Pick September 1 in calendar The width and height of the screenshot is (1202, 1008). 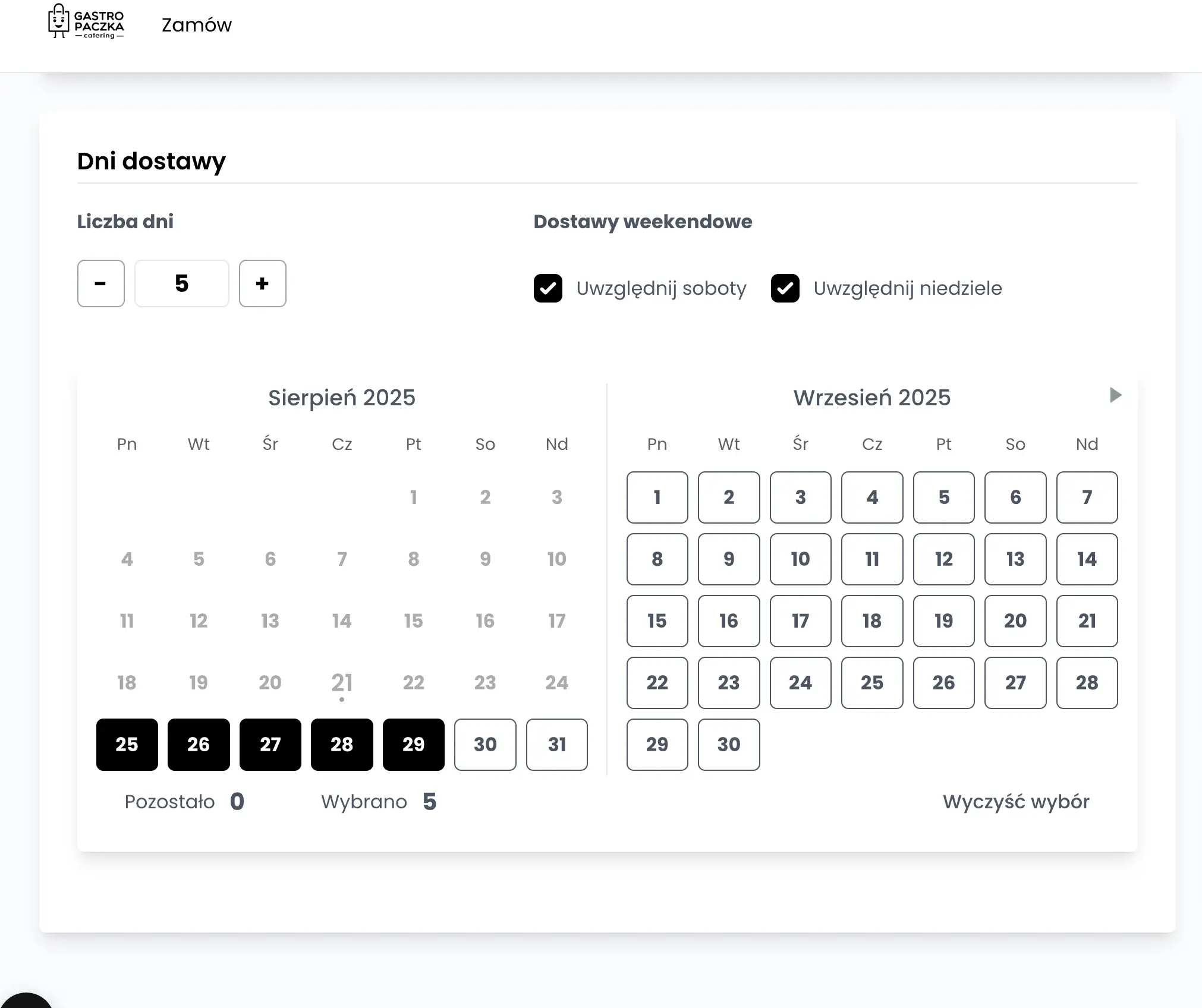pos(657,497)
